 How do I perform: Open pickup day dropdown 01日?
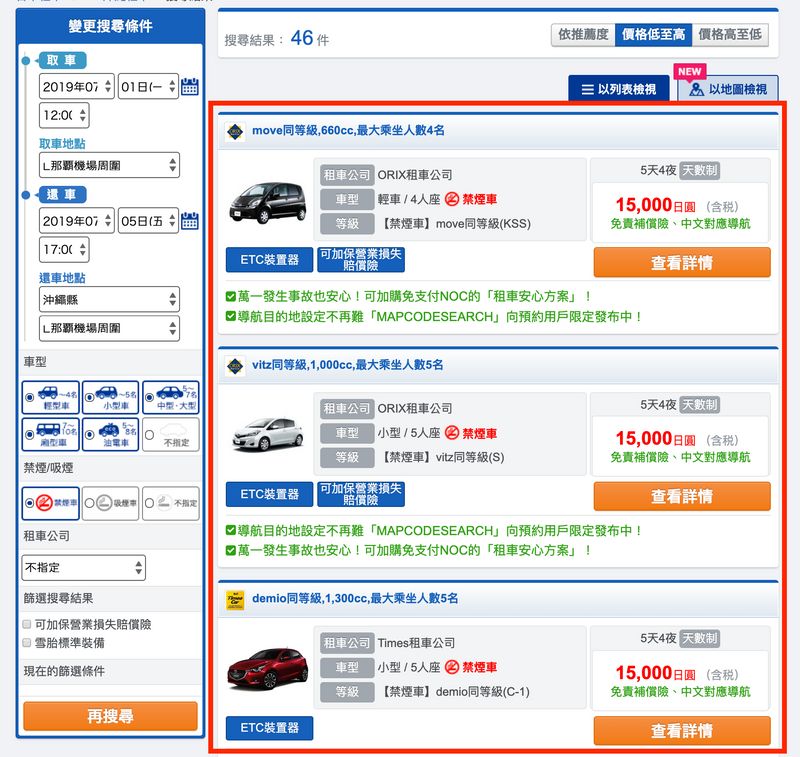[x=148, y=86]
